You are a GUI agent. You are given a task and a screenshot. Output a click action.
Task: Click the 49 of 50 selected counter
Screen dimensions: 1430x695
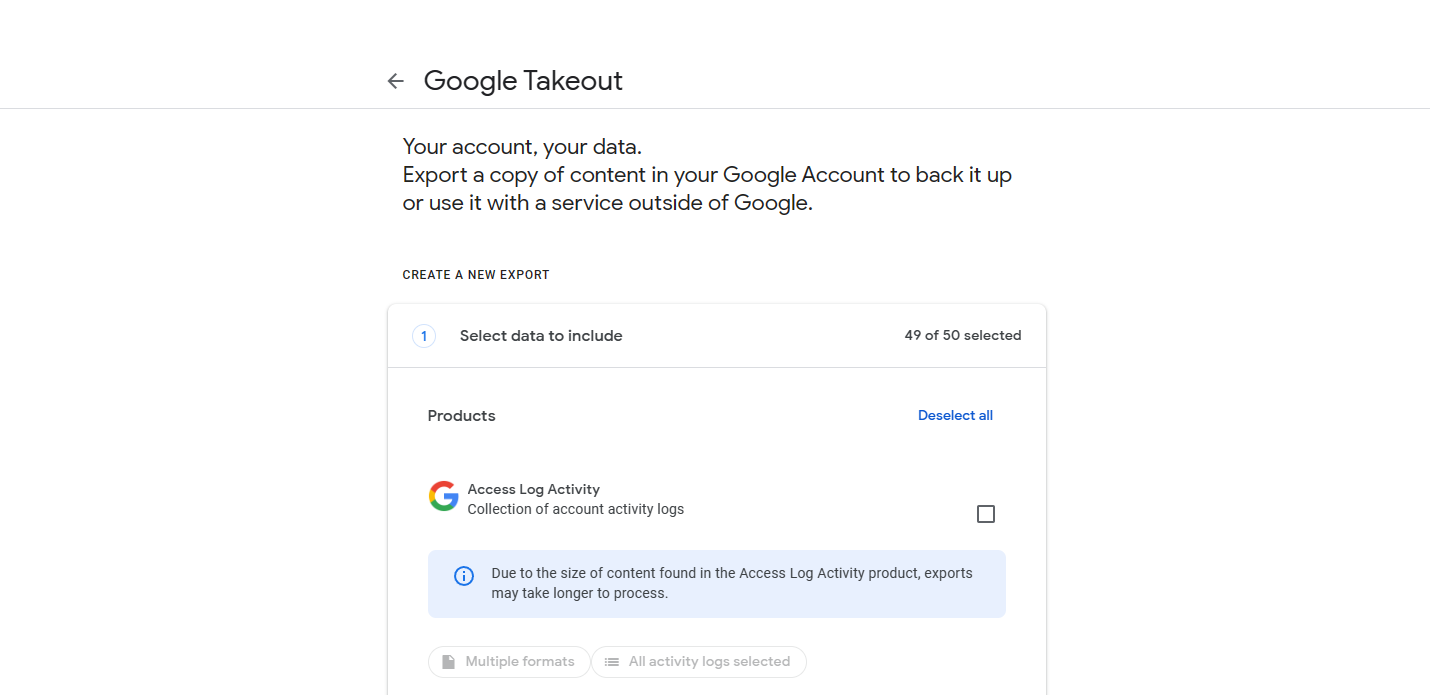pyautogui.click(x=963, y=335)
